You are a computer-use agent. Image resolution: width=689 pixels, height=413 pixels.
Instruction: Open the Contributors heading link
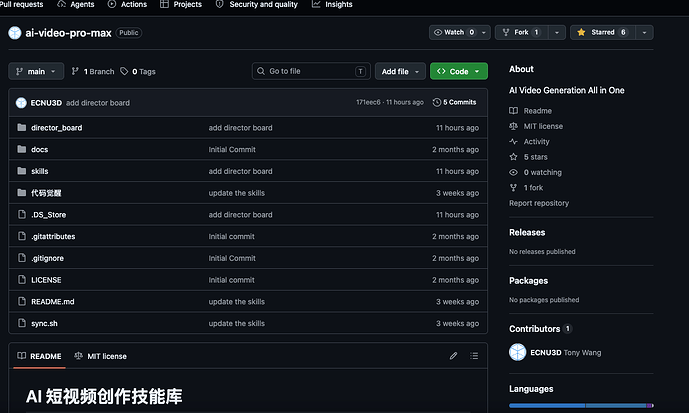540,329
